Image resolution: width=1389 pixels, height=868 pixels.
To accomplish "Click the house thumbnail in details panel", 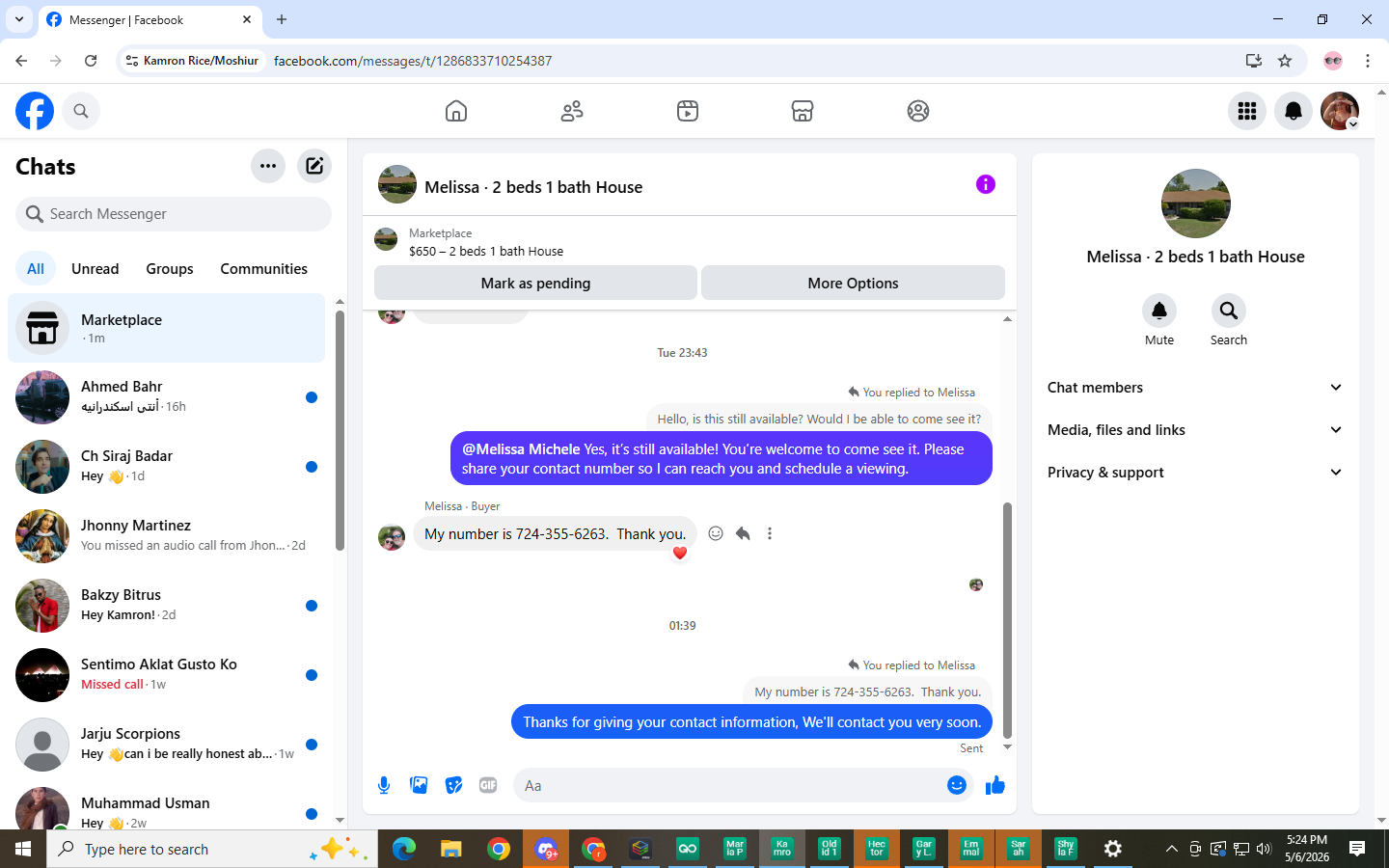I will (x=1196, y=203).
